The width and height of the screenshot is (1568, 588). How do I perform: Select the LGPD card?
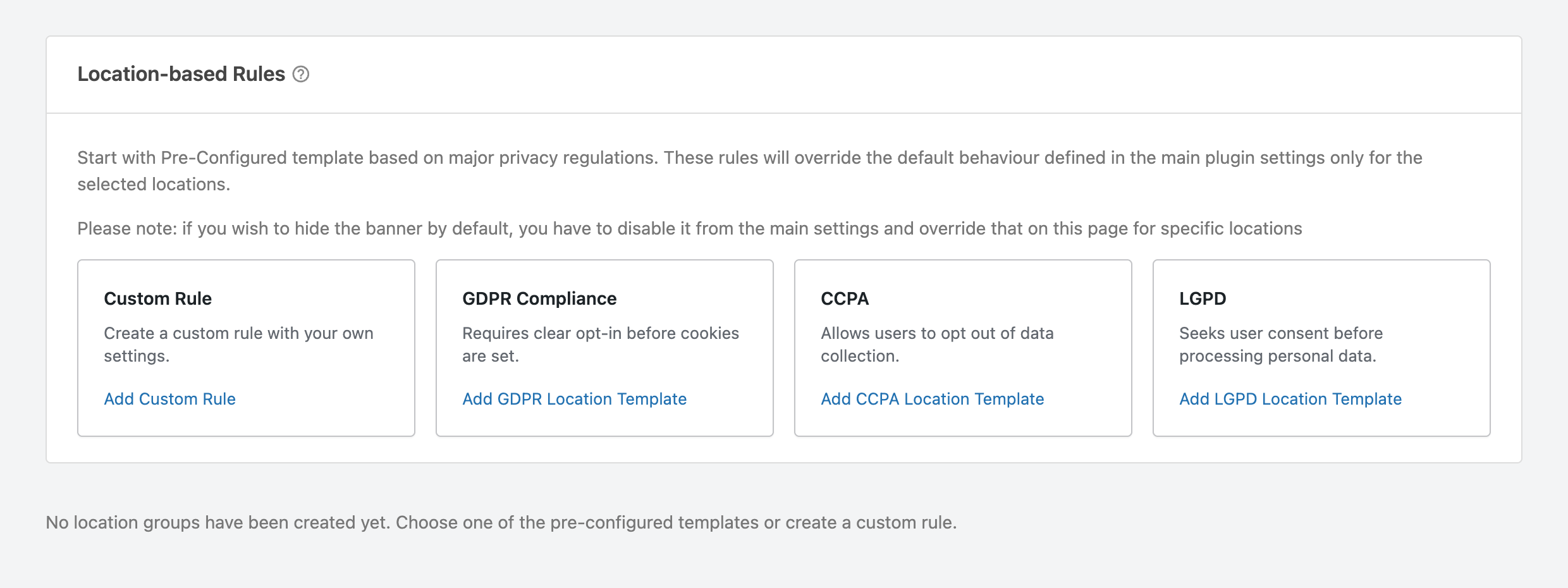(1321, 346)
